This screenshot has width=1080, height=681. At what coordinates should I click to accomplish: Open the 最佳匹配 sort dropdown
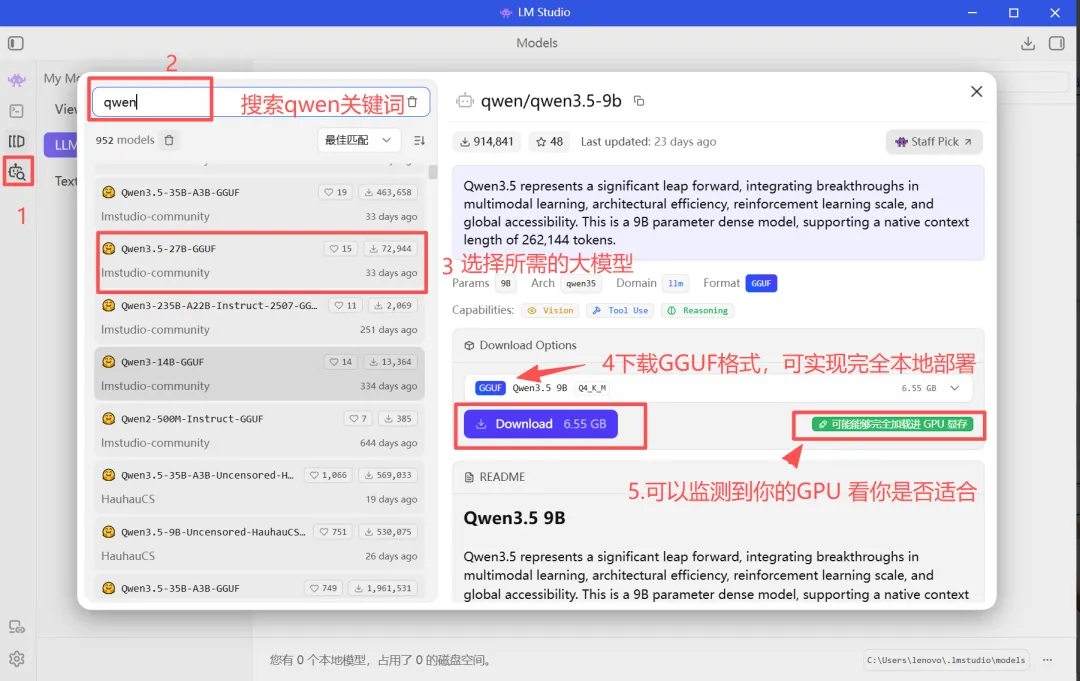coord(357,140)
